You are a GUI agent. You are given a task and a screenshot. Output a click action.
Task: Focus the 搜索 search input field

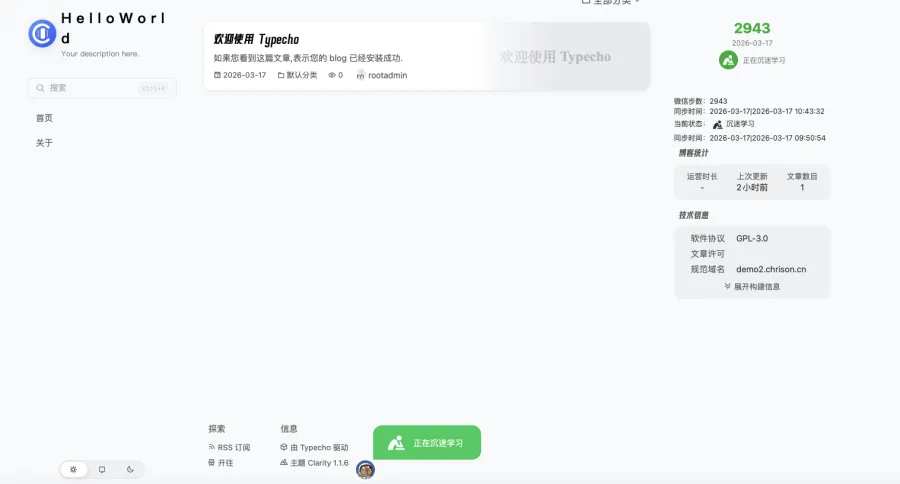[x=102, y=88]
